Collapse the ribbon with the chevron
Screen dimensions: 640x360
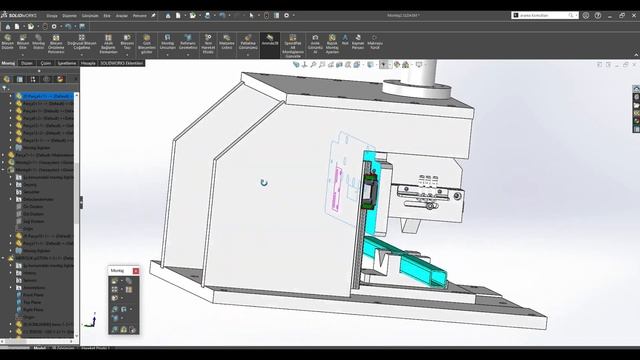click(636, 55)
